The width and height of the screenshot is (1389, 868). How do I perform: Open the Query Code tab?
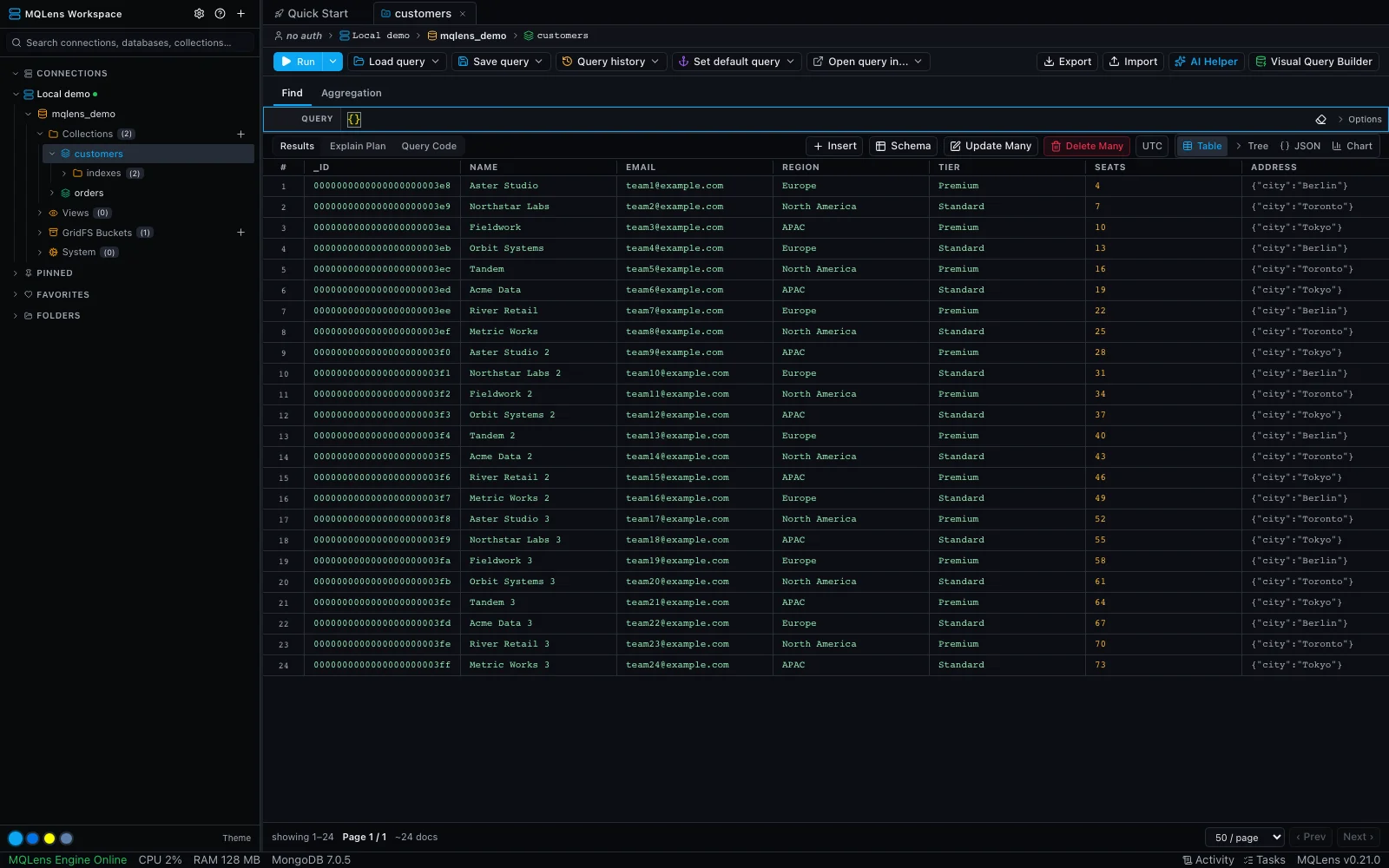(429, 146)
